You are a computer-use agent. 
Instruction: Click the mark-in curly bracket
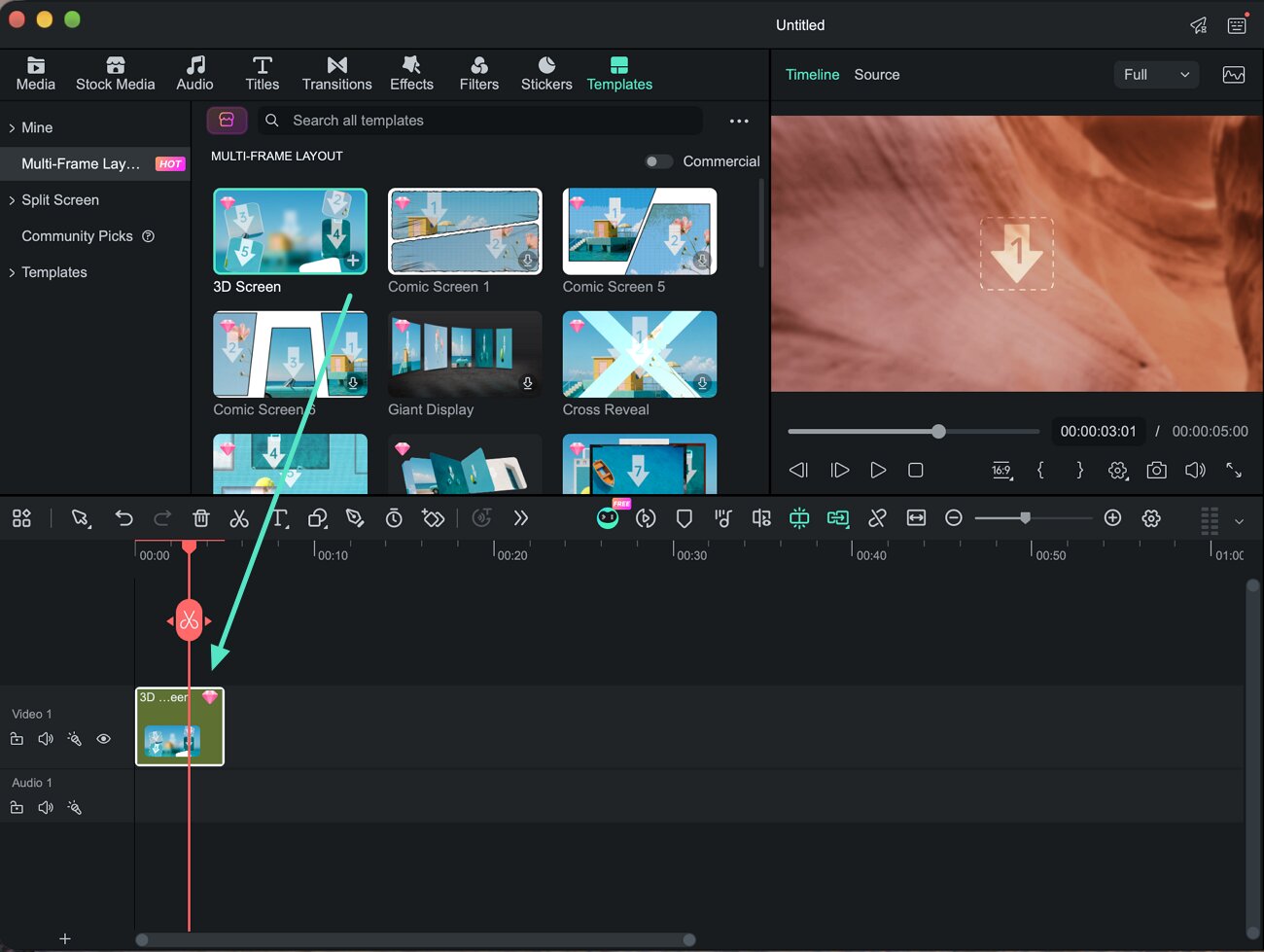pyautogui.click(x=1040, y=470)
